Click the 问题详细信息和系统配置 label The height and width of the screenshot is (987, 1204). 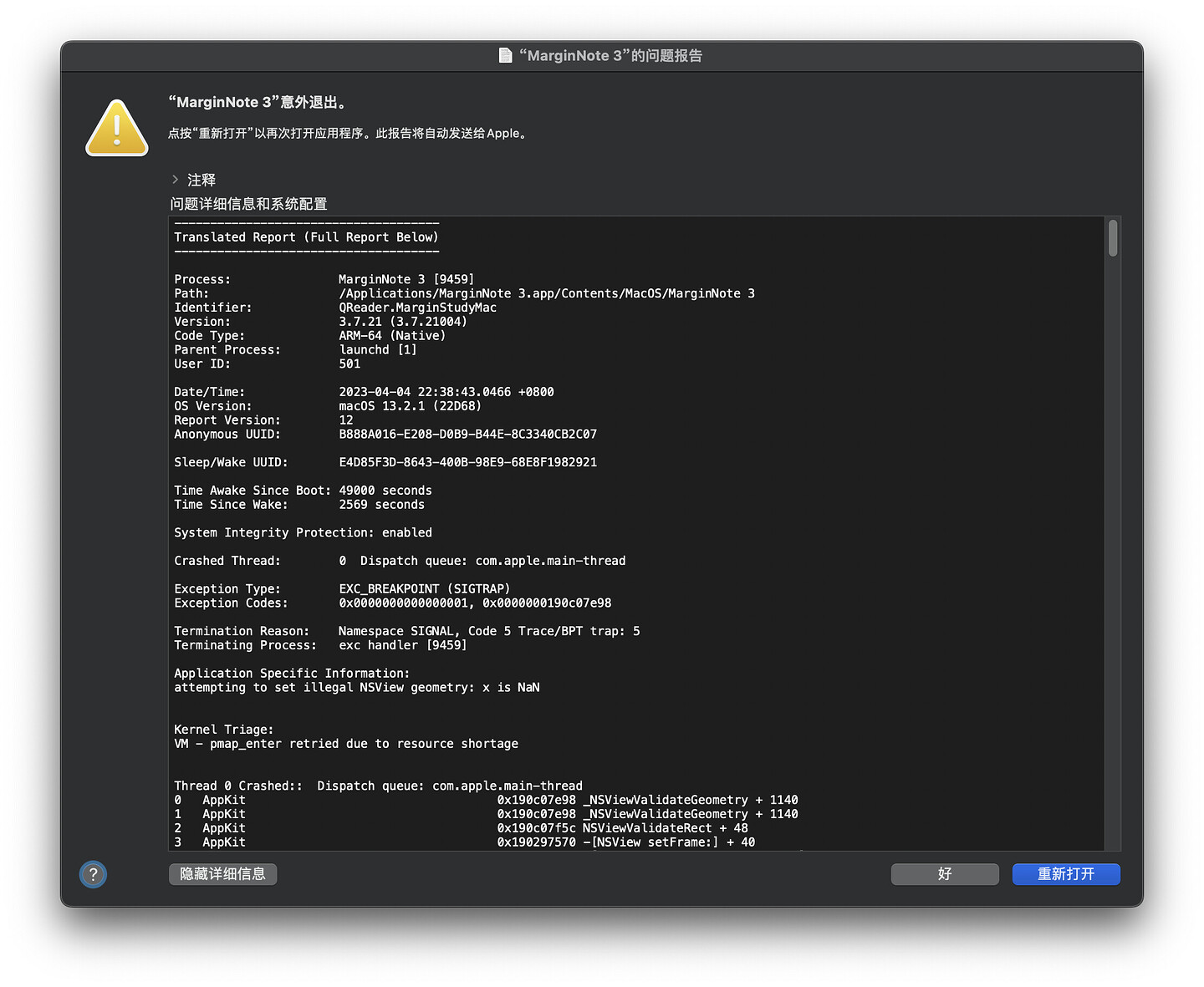[248, 204]
